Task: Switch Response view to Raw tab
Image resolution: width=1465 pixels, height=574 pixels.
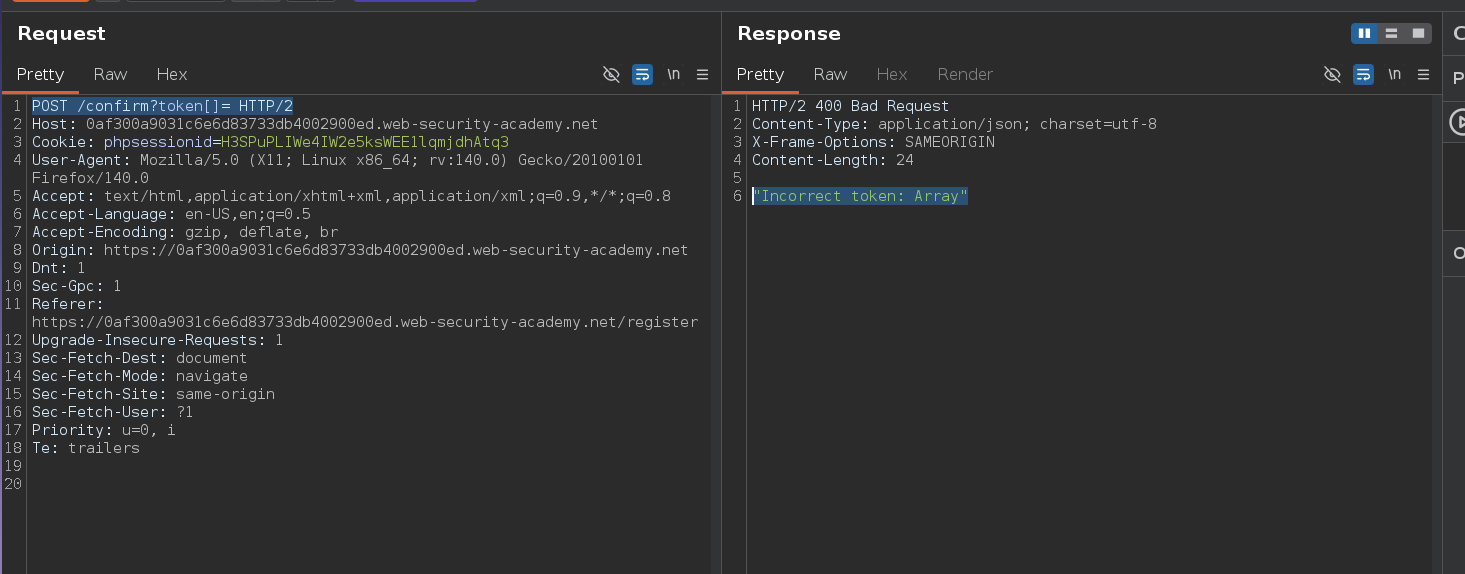Action: [830, 74]
